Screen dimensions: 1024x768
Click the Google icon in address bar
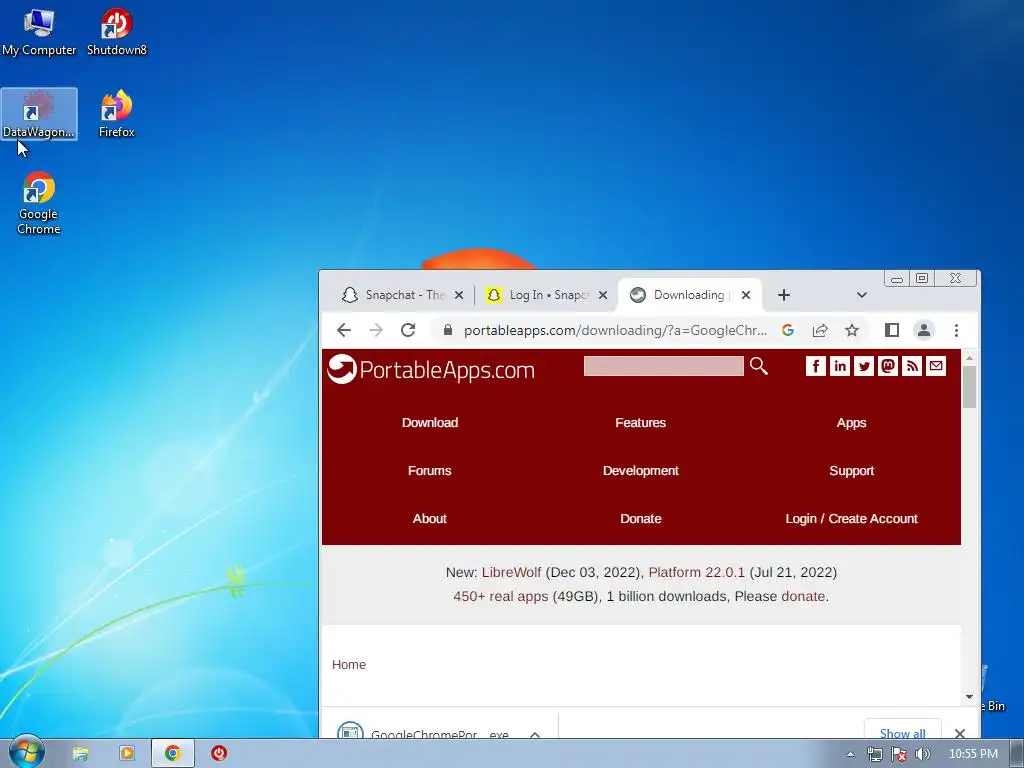click(x=788, y=330)
